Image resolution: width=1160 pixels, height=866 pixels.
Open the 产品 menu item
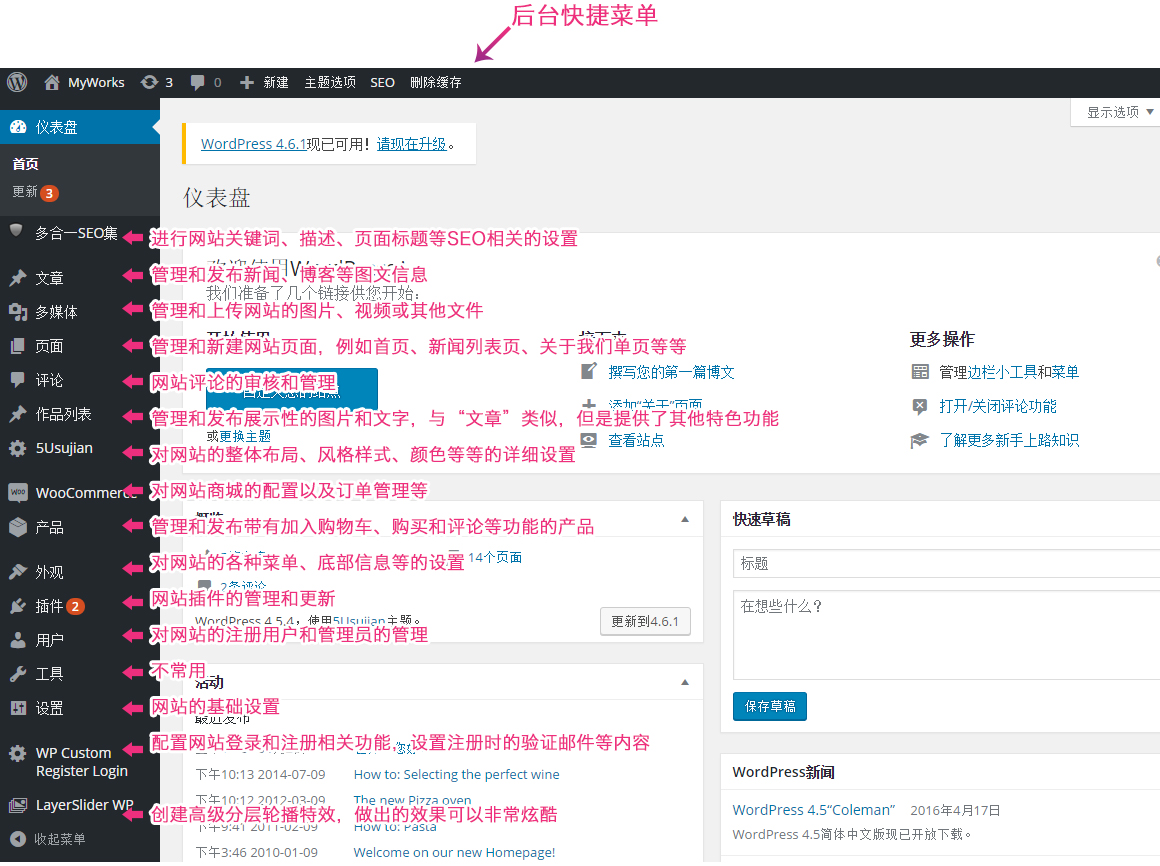[x=50, y=527]
